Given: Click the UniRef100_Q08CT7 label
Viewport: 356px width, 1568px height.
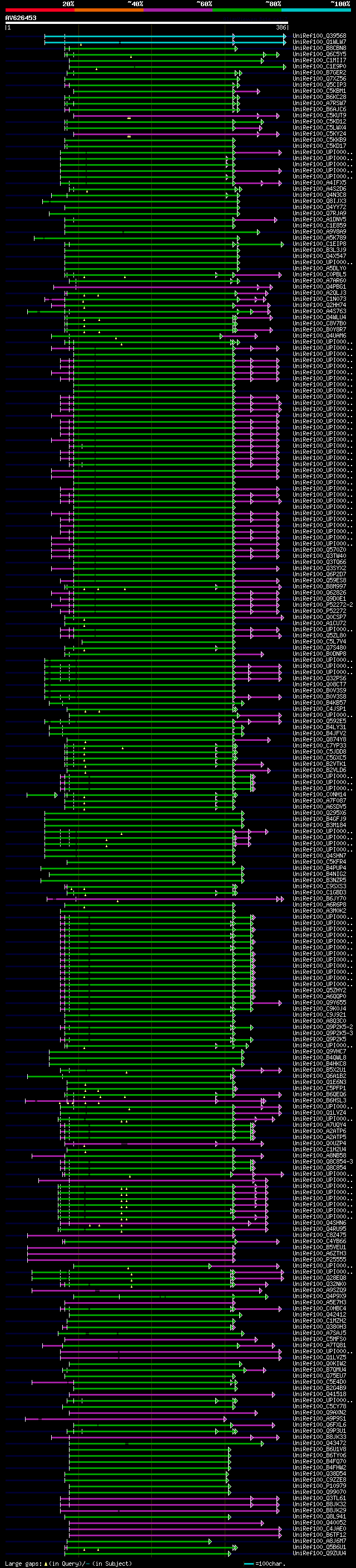Looking at the screenshot, I should pos(319,684).
